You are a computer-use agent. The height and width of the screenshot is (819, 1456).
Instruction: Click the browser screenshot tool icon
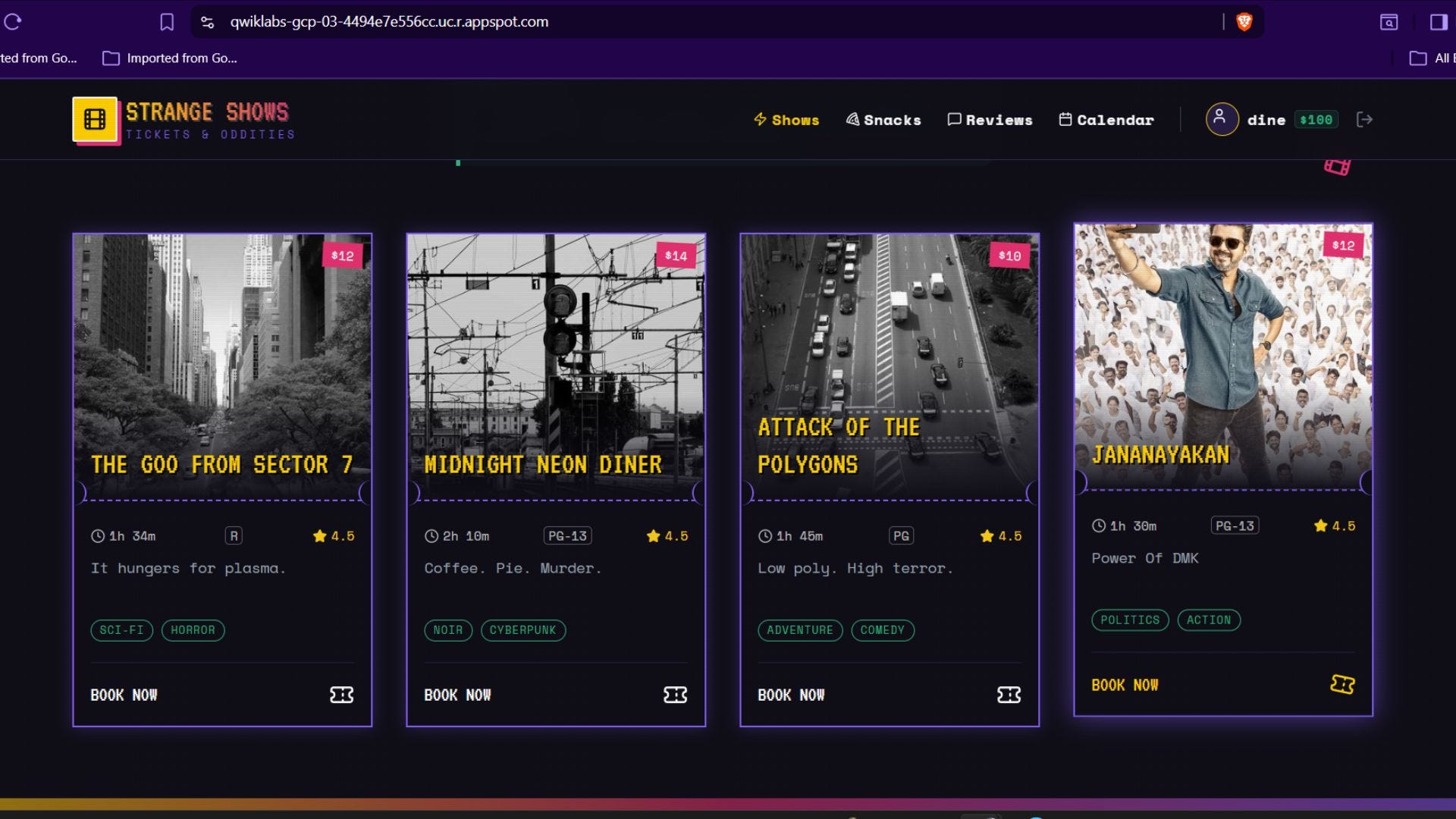pos(1389,22)
